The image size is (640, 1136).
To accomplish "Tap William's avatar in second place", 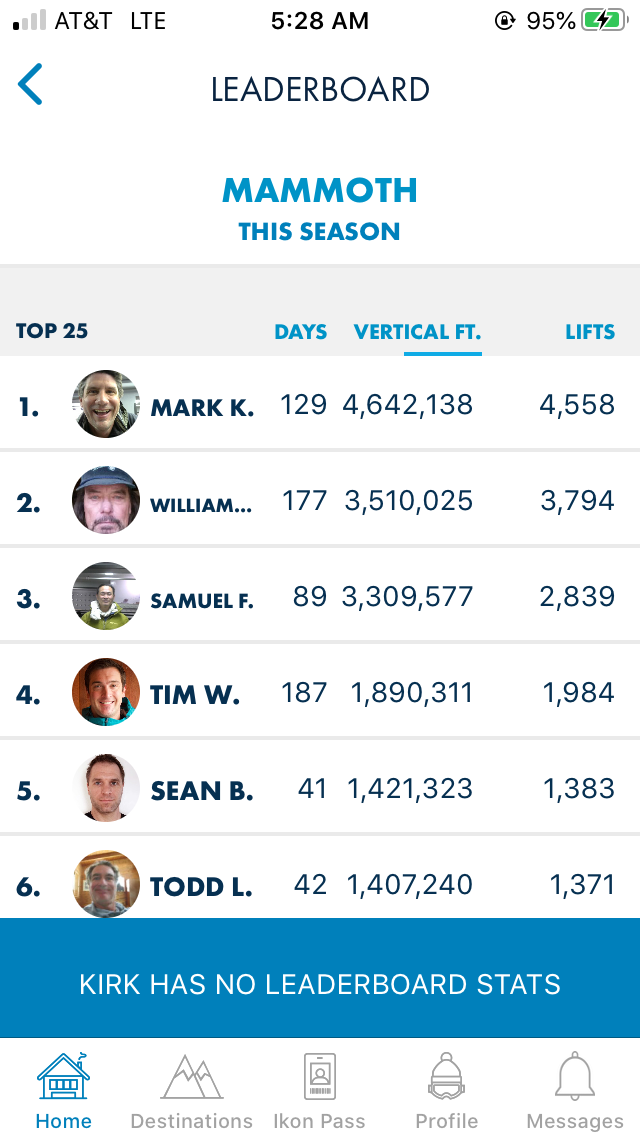I will coord(106,501).
